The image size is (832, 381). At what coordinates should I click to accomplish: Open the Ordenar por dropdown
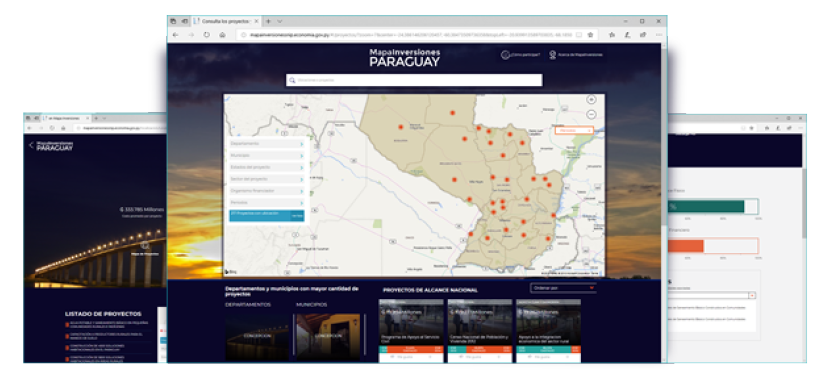[x=563, y=288]
